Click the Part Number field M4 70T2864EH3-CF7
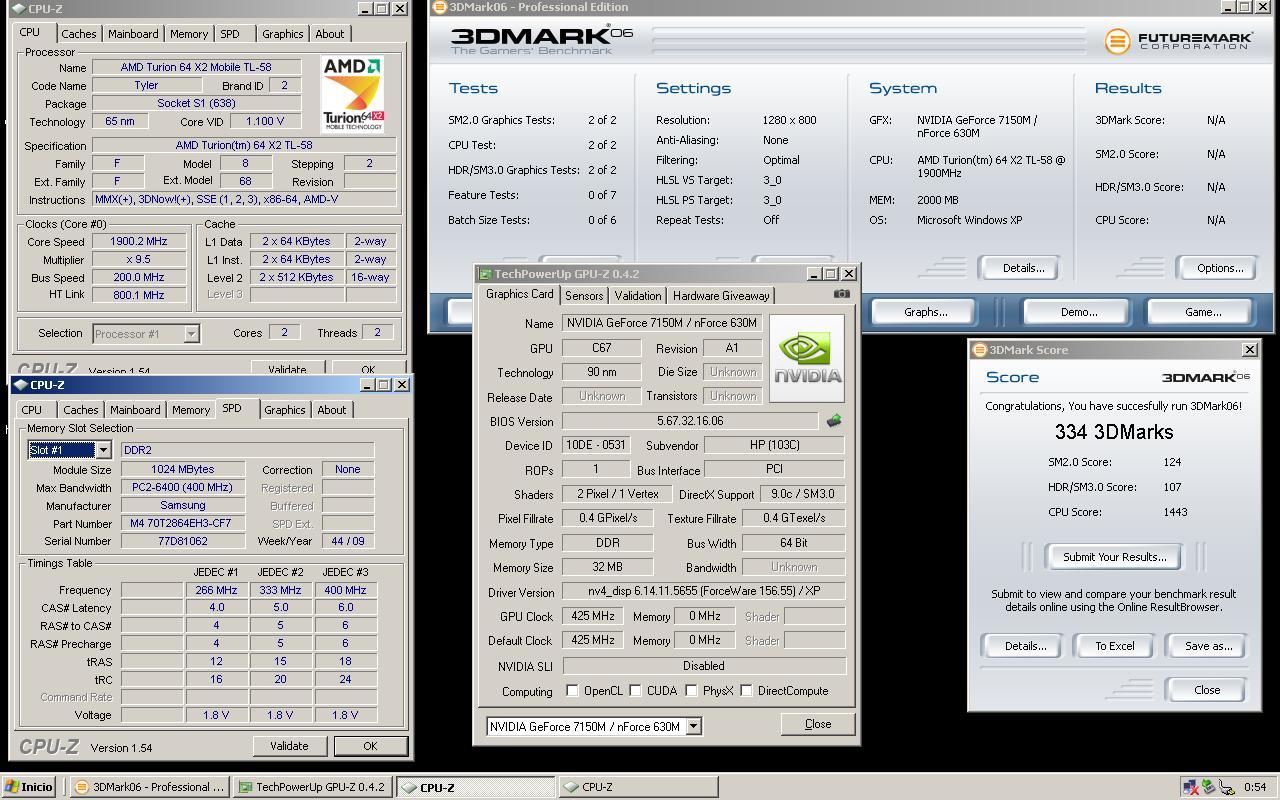The width and height of the screenshot is (1280, 800). click(181, 523)
